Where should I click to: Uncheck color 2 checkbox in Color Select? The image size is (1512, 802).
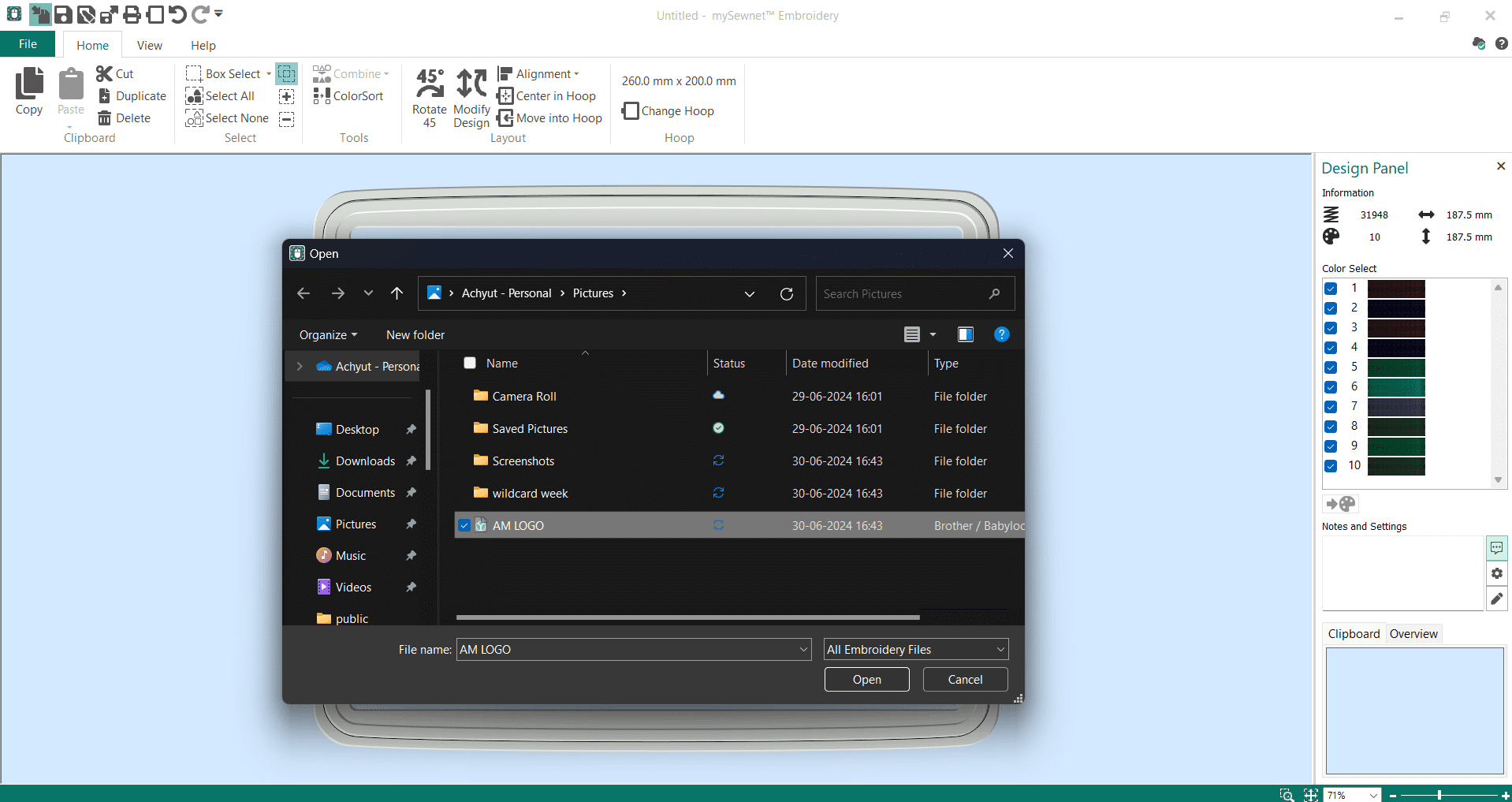tap(1331, 308)
